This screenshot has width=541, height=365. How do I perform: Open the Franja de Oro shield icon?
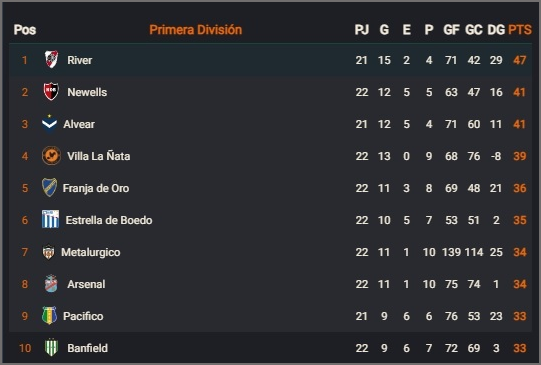[x=49, y=188]
